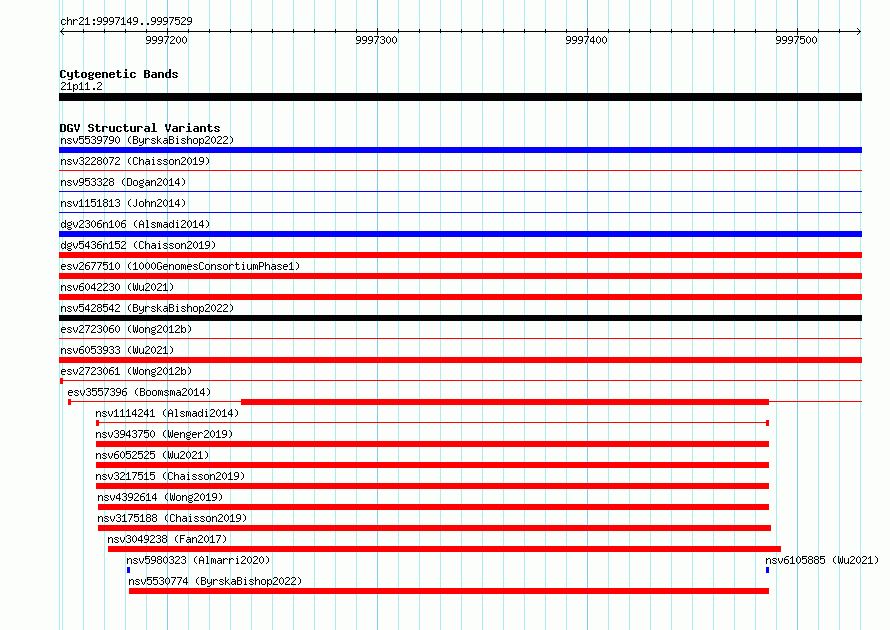Image resolution: width=890 pixels, height=630 pixels.
Task: Select the thin red line of nsv1114241
Action: click(x=433, y=423)
